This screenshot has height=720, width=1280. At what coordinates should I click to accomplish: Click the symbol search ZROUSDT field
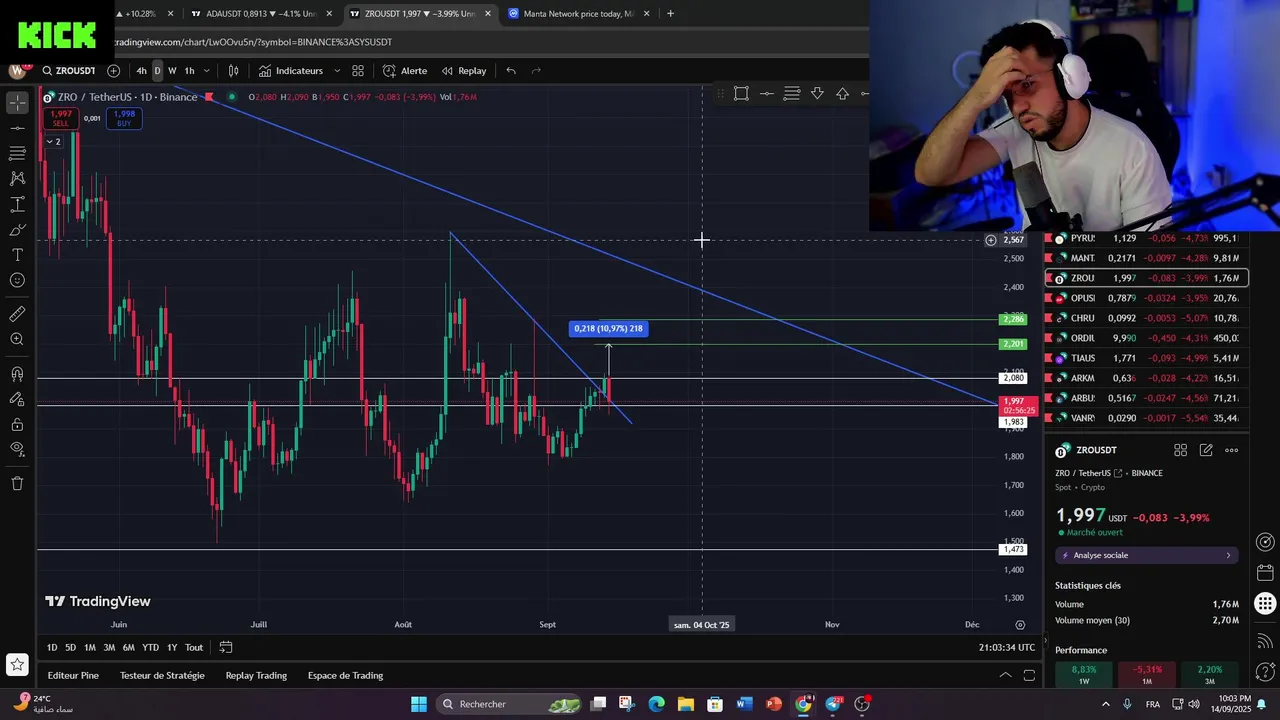[x=69, y=71]
